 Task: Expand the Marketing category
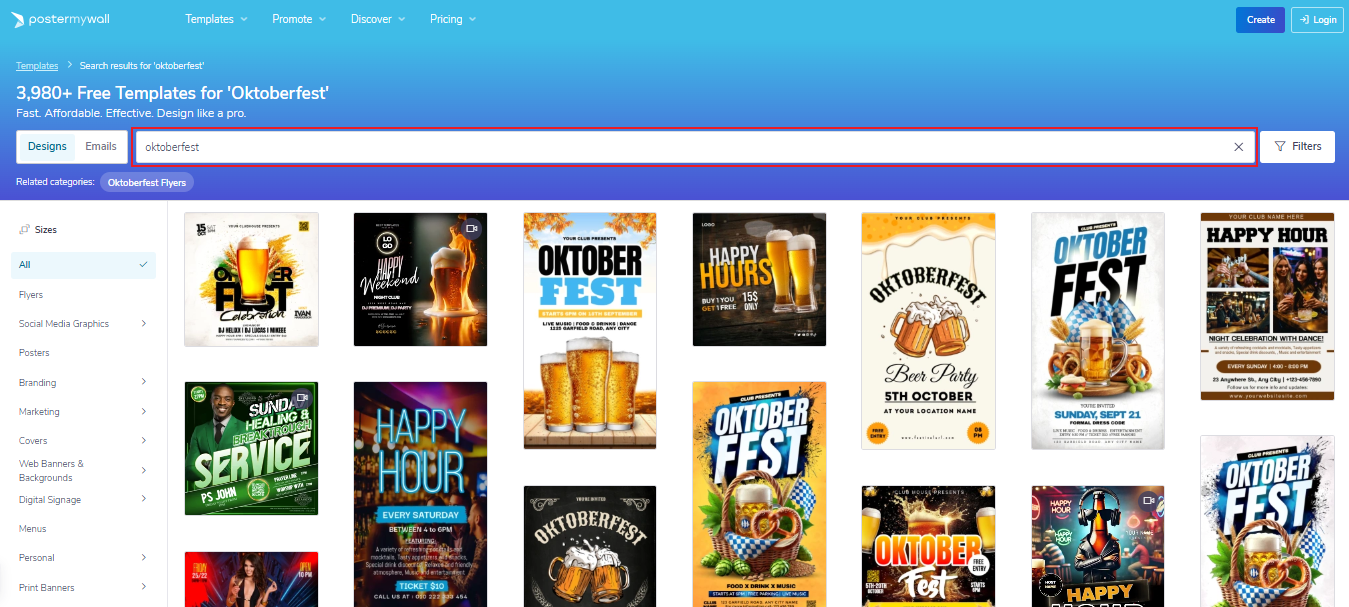pos(143,411)
